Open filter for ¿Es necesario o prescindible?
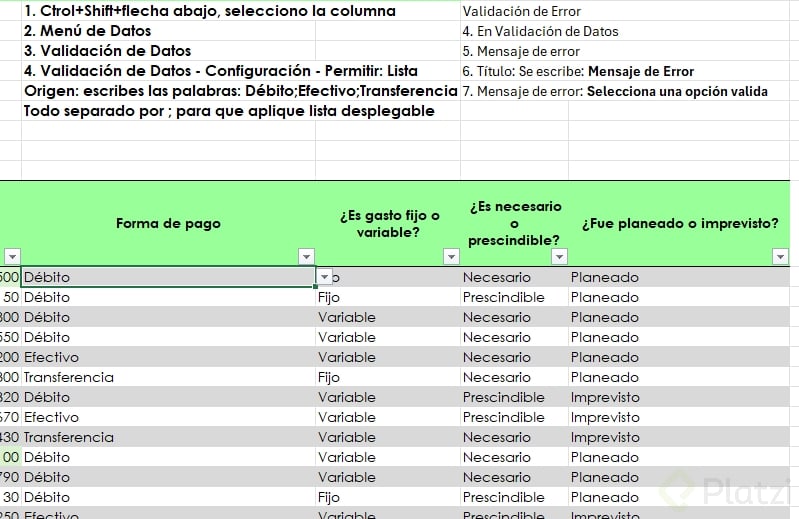The width and height of the screenshot is (799, 519). [560, 257]
